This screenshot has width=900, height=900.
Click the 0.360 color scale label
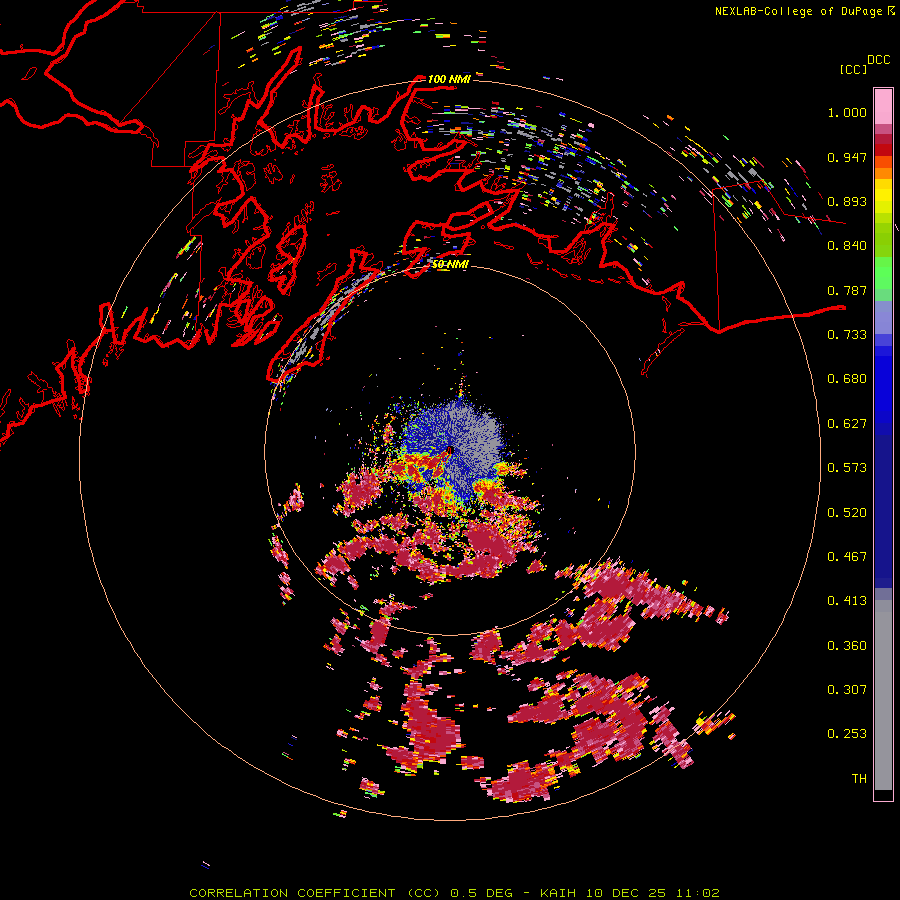point(847,646)
